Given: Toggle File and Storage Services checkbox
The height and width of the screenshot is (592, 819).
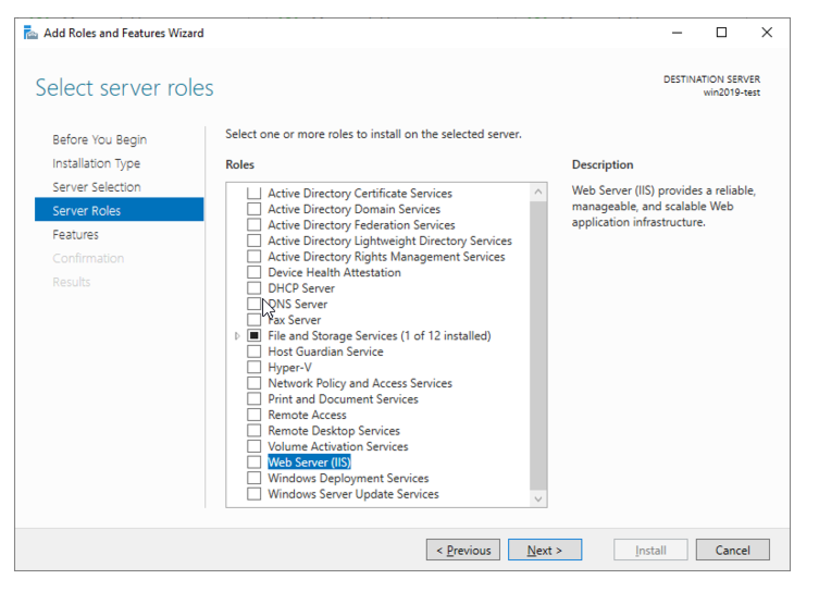Looking at the screenshot, I should coord(254,335).
